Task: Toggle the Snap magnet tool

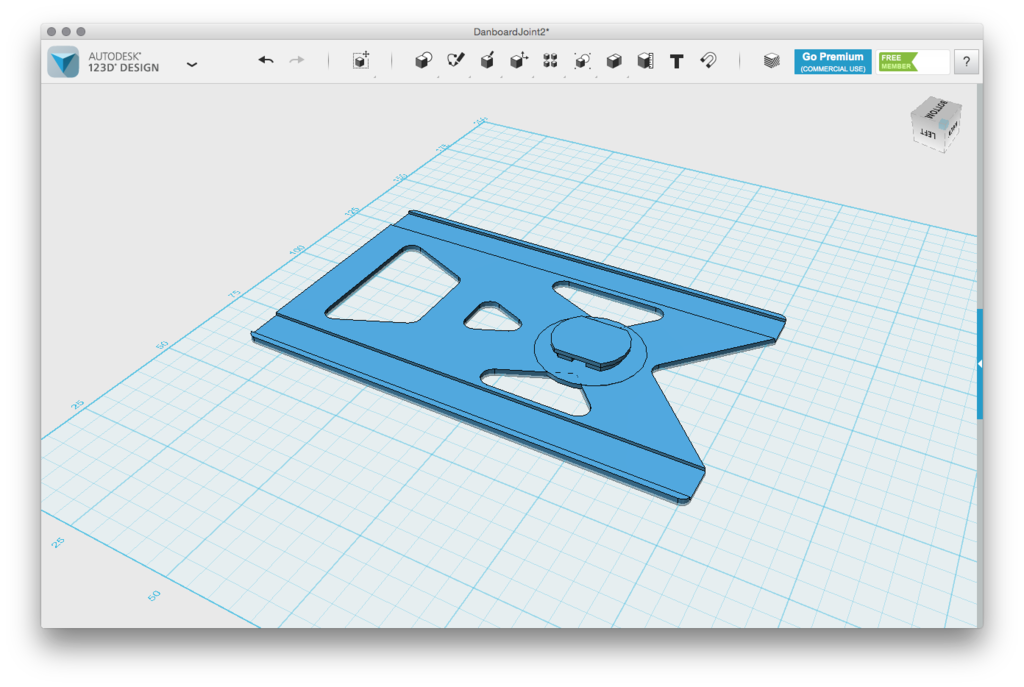Action: [x=709, y=61]
